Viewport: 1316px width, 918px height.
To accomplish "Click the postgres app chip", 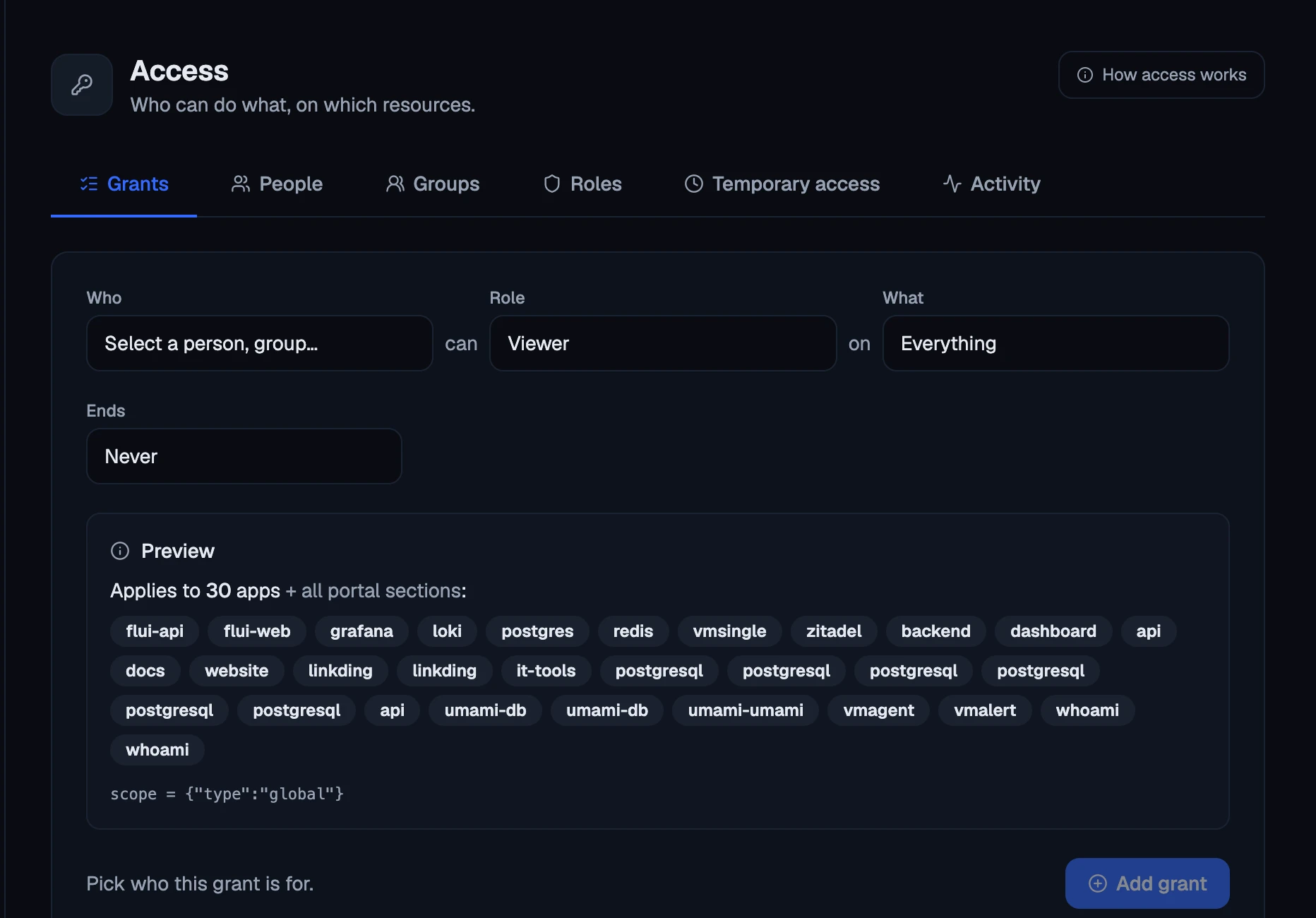I will (537, 631).
